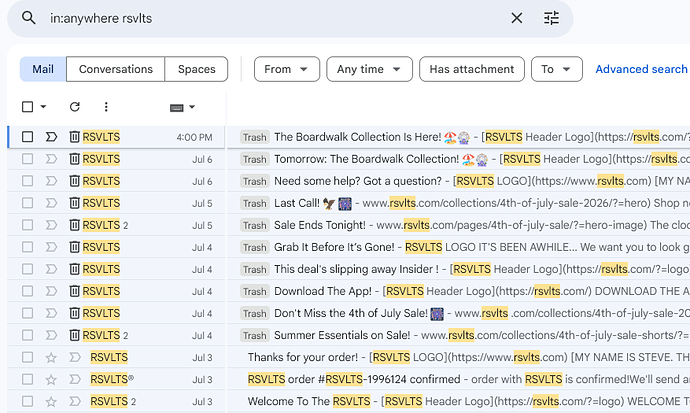Tick the select-all checkbox in toolbar
Screen dimensions: 690x413
pyautogui.click(x=27, y=107)
